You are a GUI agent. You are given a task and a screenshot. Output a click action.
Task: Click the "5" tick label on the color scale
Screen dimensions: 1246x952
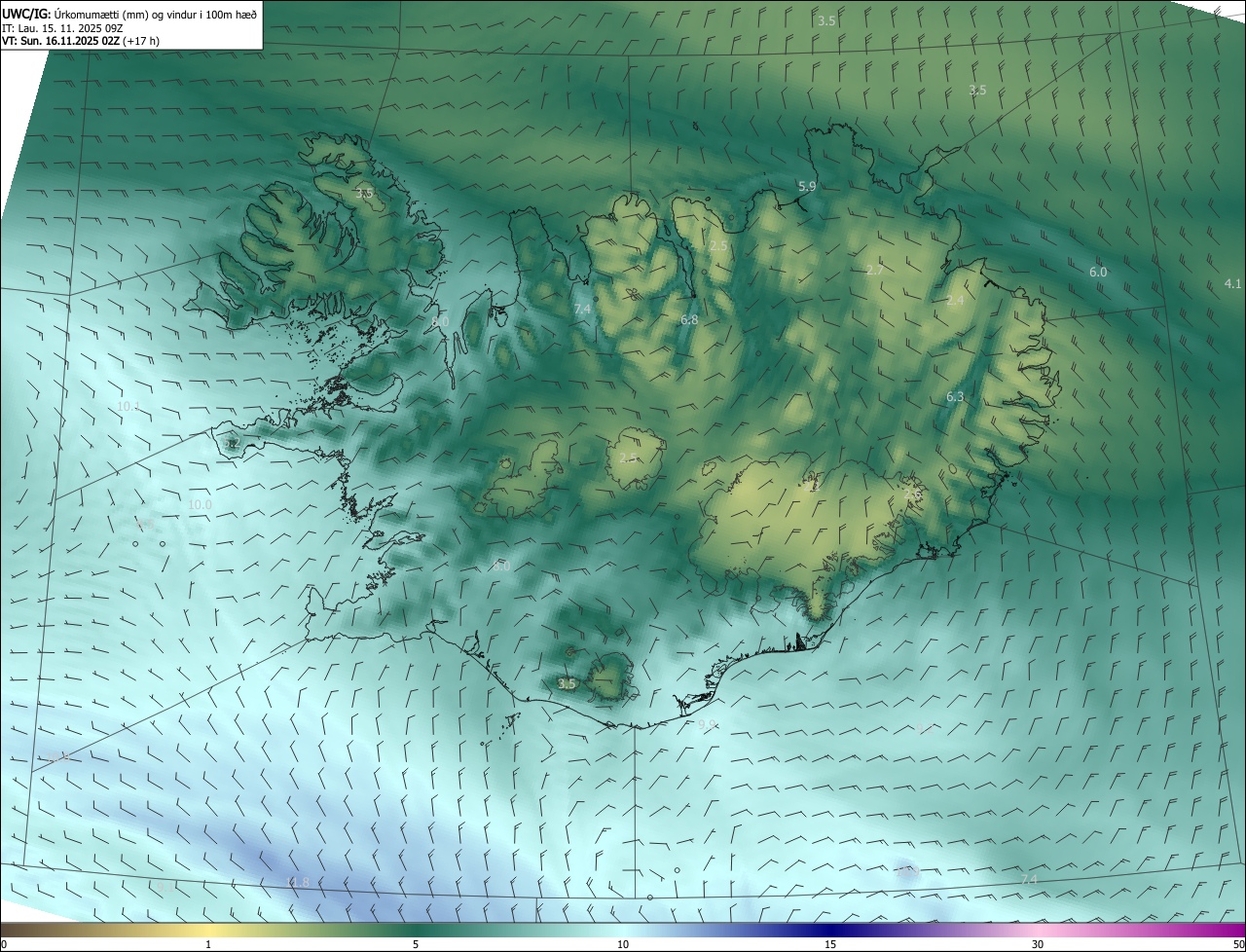[416, 944]
